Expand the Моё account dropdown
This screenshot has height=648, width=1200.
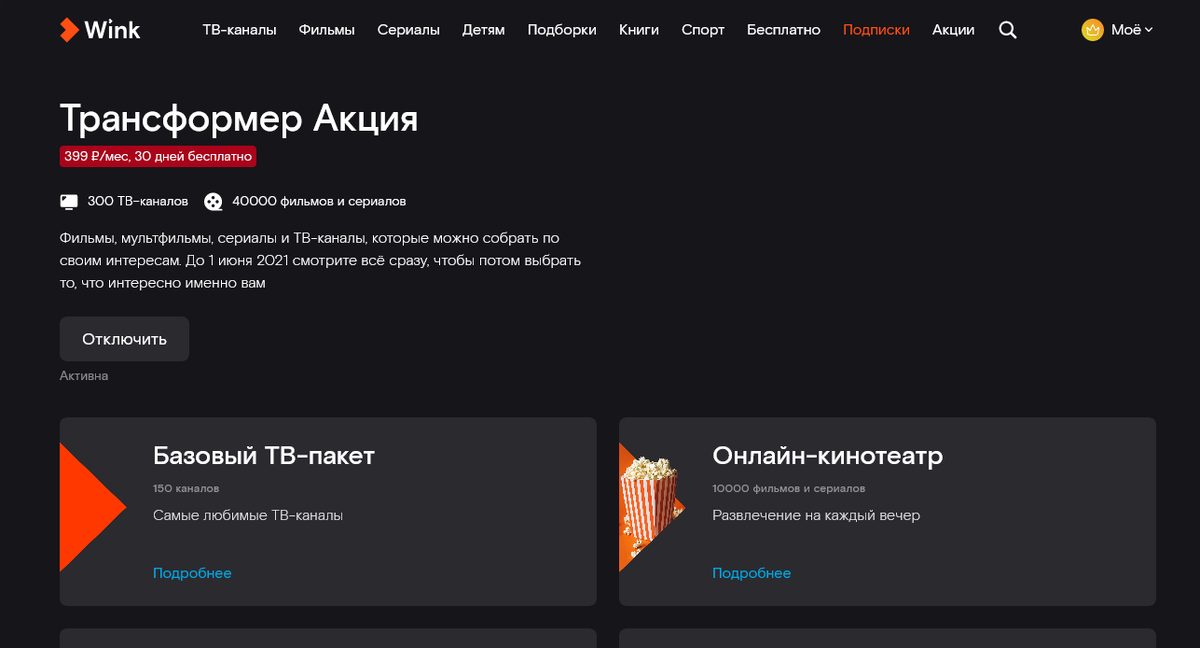(1132, 30)
